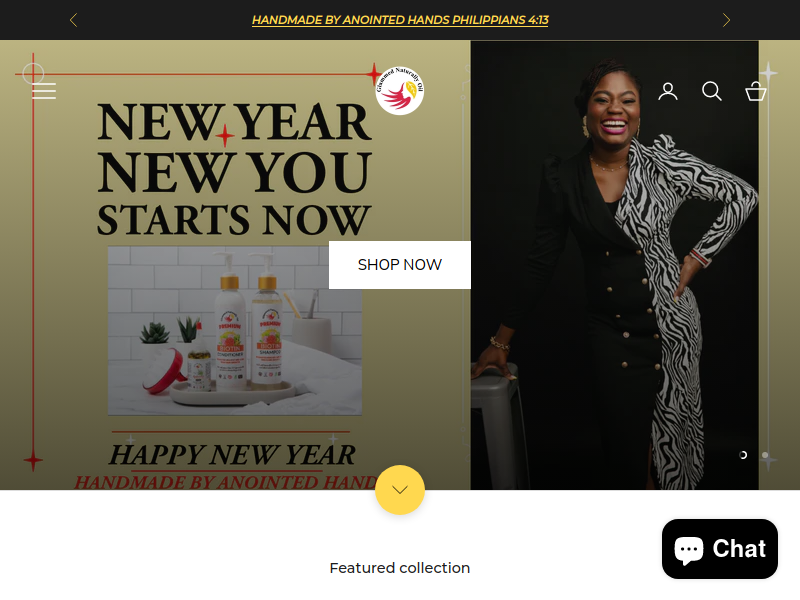Viewport: 800px width, 600px height.
Task: Click the Gisnmed Naturally Oil round logo
Action: [x=399, y=91]
